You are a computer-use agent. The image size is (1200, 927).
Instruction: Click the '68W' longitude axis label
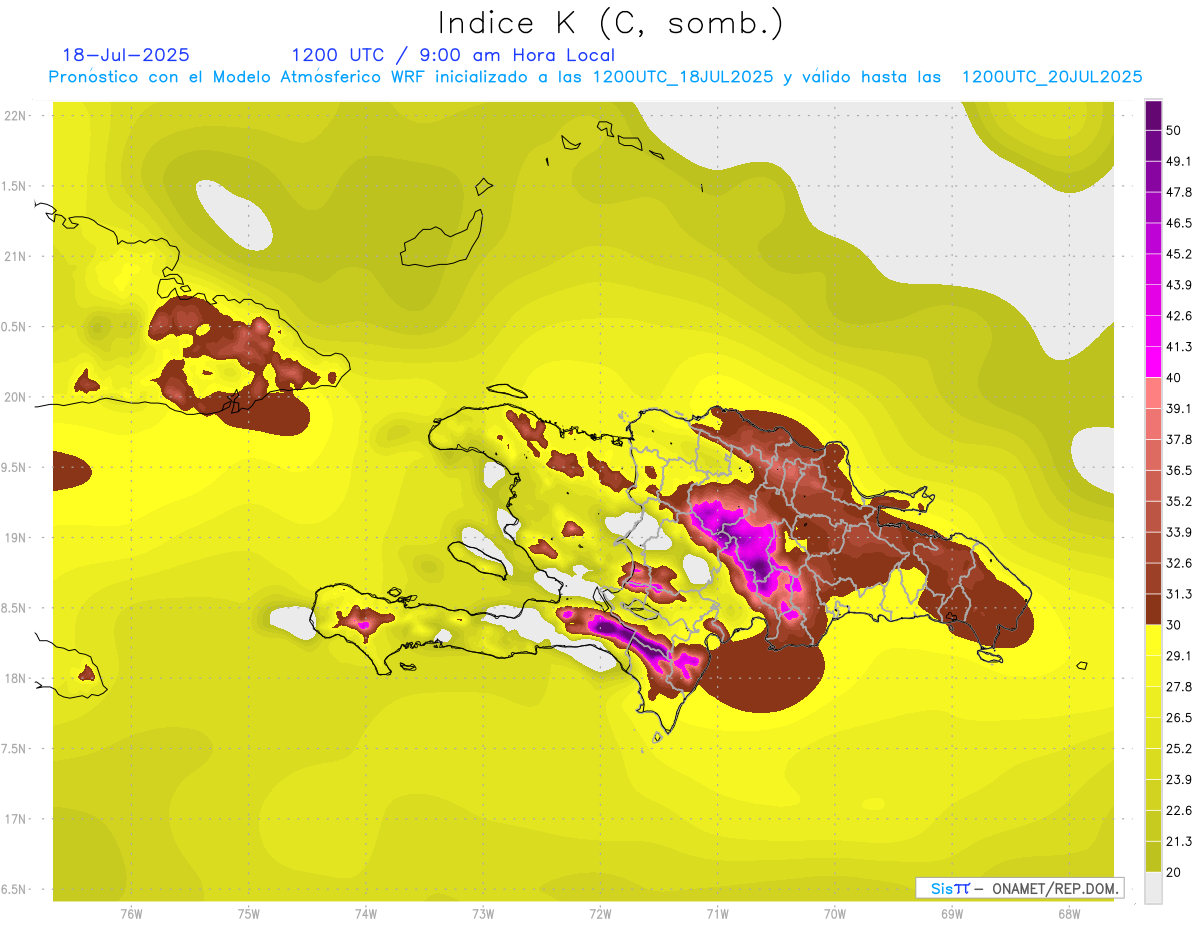pos(1068,913)
